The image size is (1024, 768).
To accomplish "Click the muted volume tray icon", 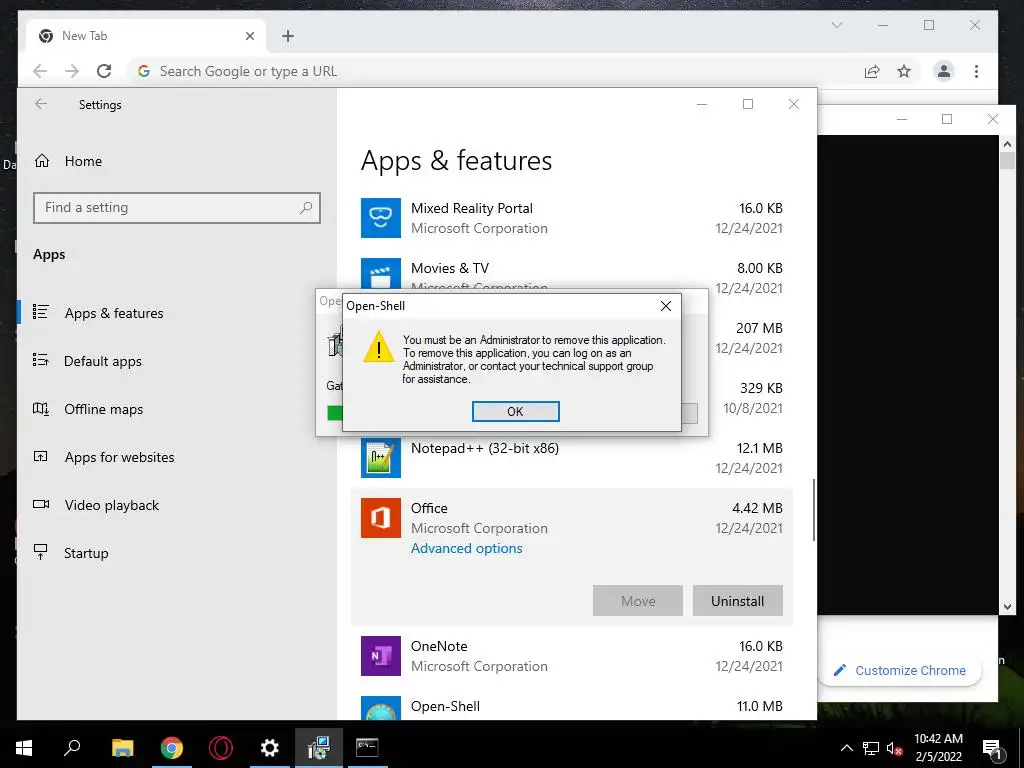I will tap(895, 748).
